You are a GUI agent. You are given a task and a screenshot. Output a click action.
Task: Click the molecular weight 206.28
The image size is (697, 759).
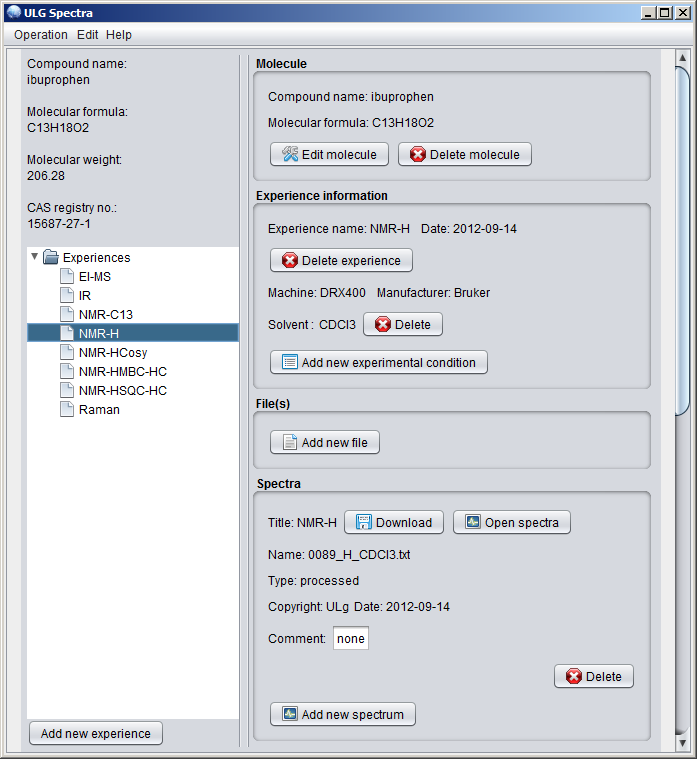[45, 176]
